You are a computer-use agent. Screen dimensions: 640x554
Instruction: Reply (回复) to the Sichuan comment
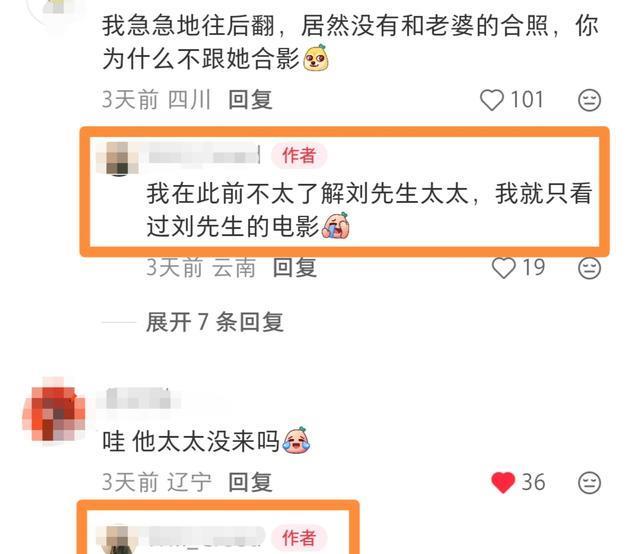(250, 100)
